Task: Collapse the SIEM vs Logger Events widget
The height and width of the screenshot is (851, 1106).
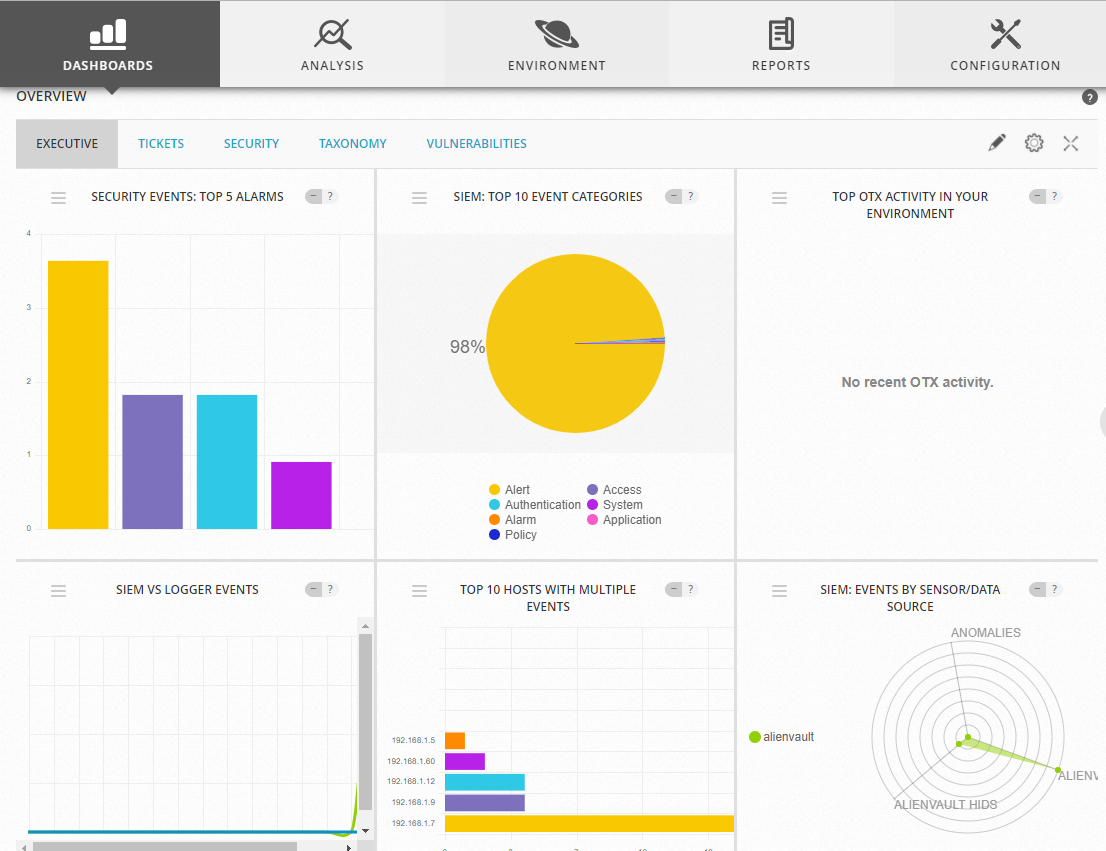Action: point(313,589)
